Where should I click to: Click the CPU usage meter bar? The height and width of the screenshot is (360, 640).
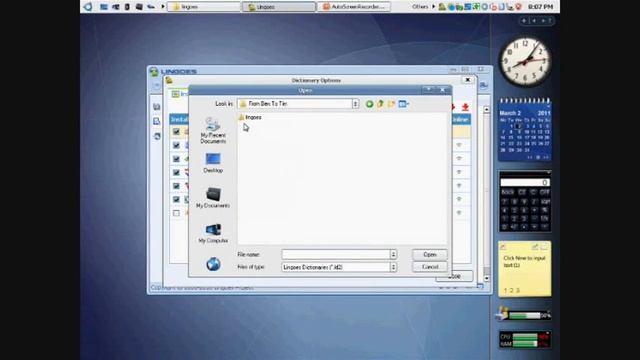[525, 337]
